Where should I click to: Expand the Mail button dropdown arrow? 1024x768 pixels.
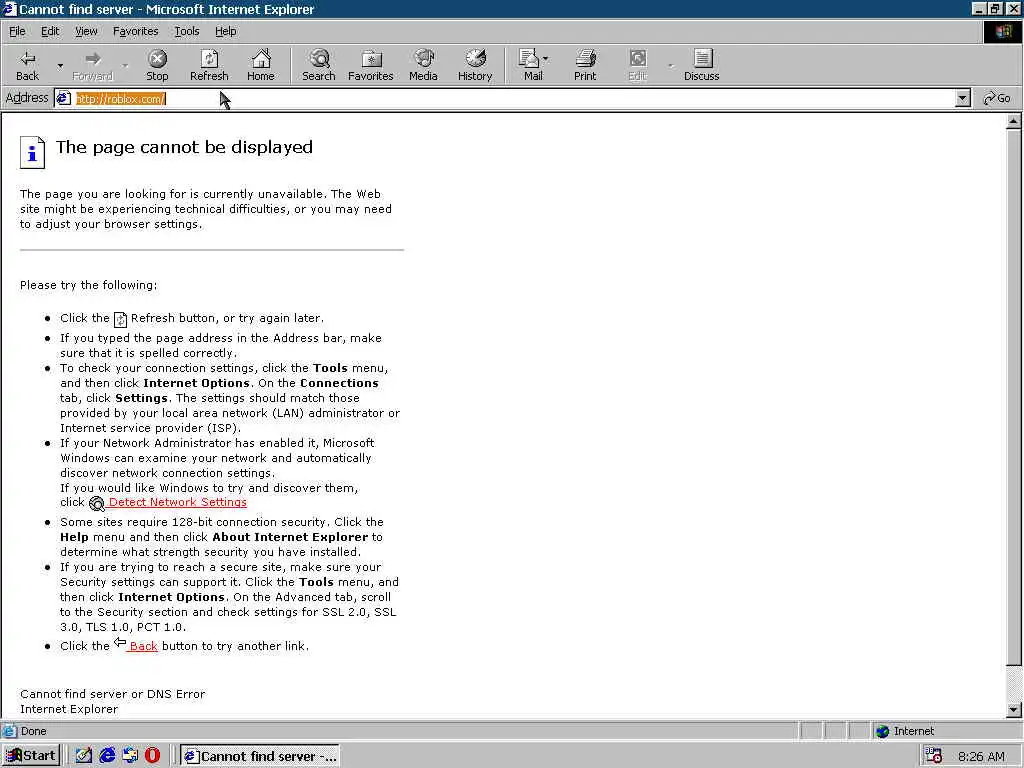pyautogui.click(x=545, y=59)
